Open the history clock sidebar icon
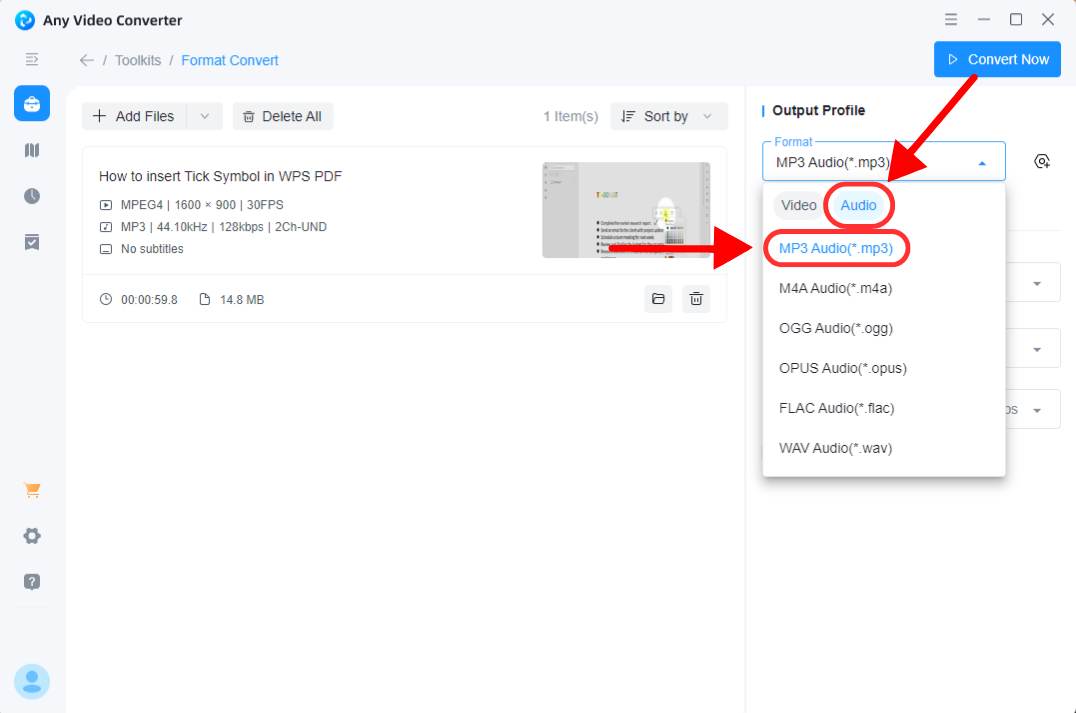This screenshot has height=713, width=1076. point(32,196)
